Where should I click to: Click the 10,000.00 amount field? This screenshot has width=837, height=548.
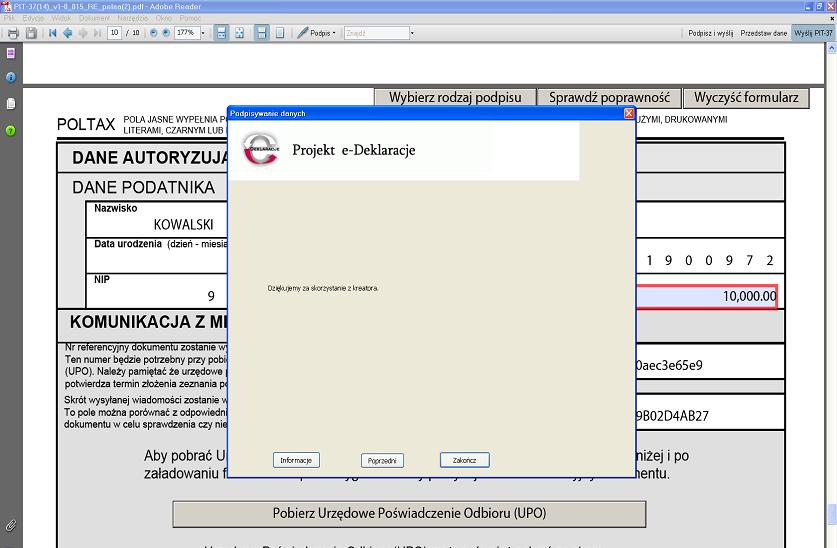(706, 296)
